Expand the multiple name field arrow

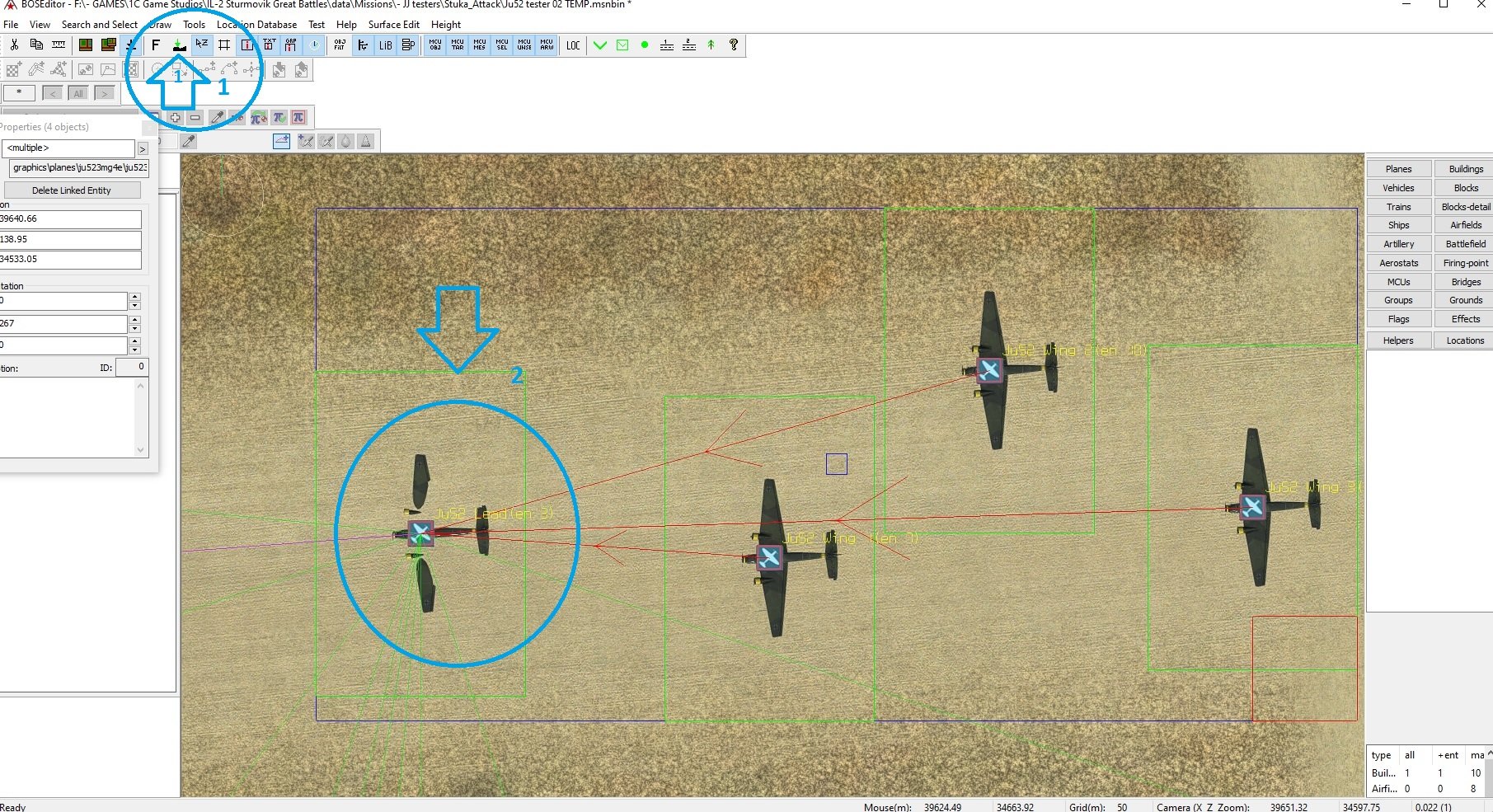pos(143,148)
